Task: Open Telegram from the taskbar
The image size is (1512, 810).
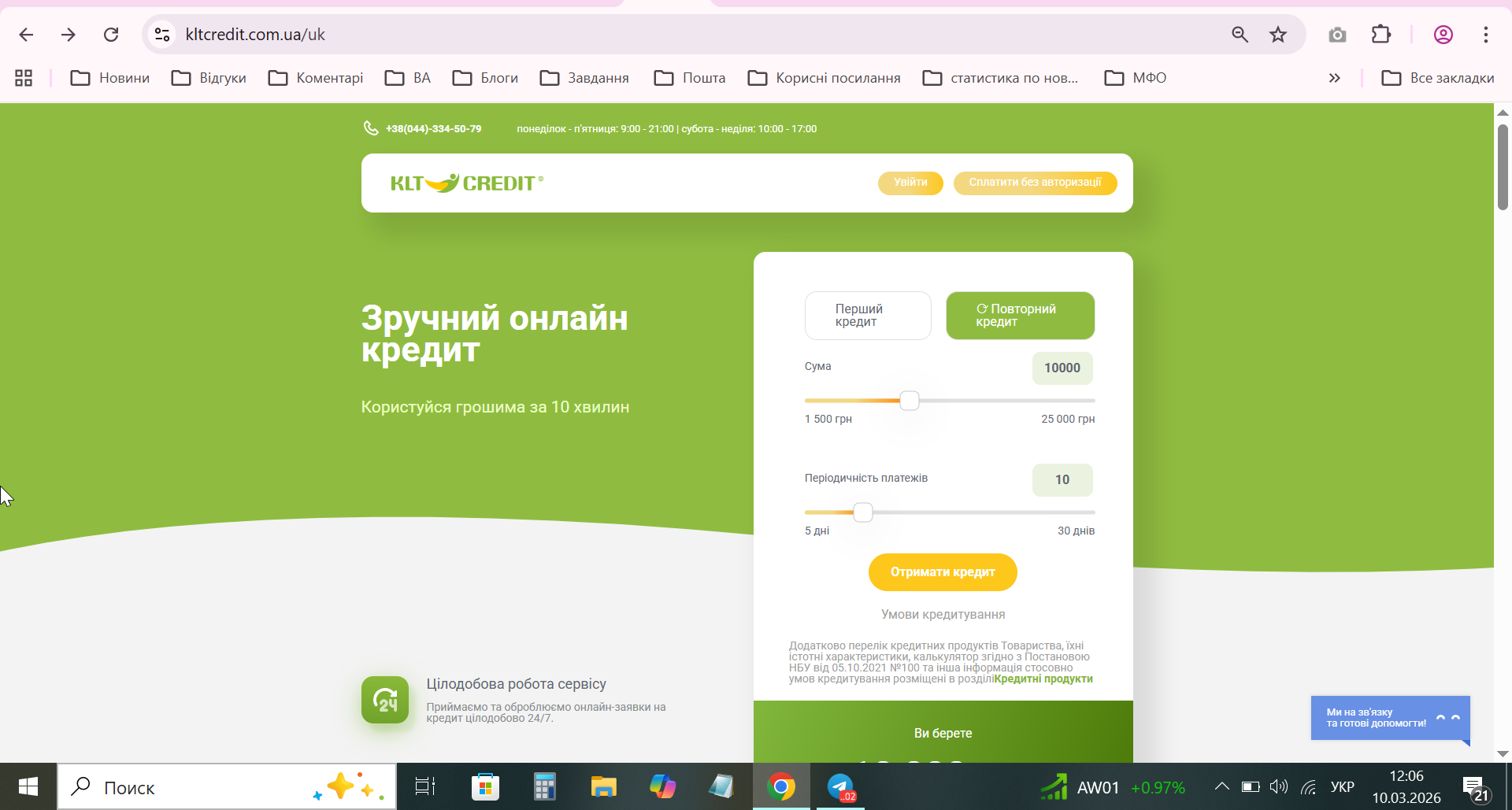Action: (840, 786)
